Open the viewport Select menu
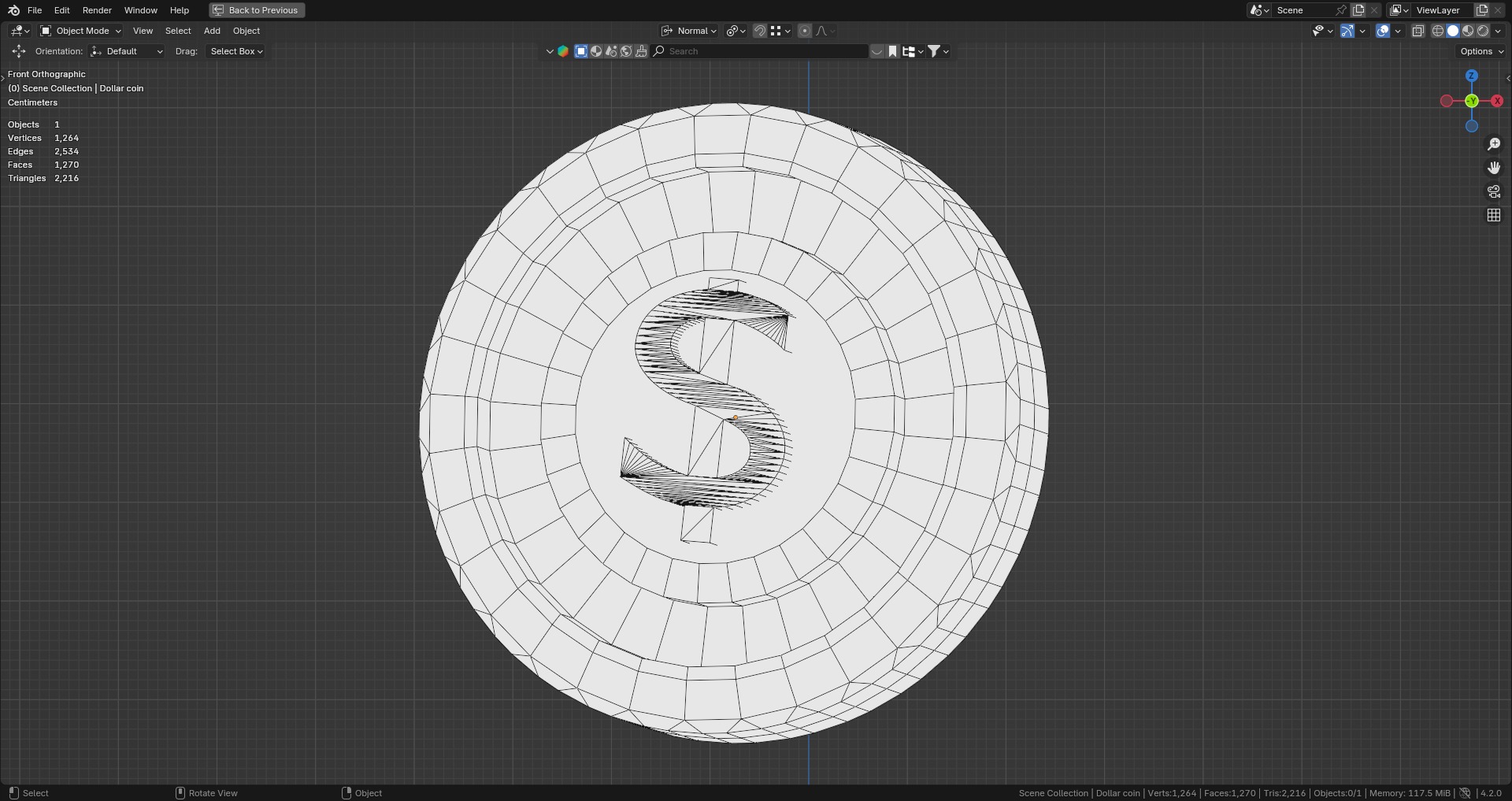 [178, 31]
